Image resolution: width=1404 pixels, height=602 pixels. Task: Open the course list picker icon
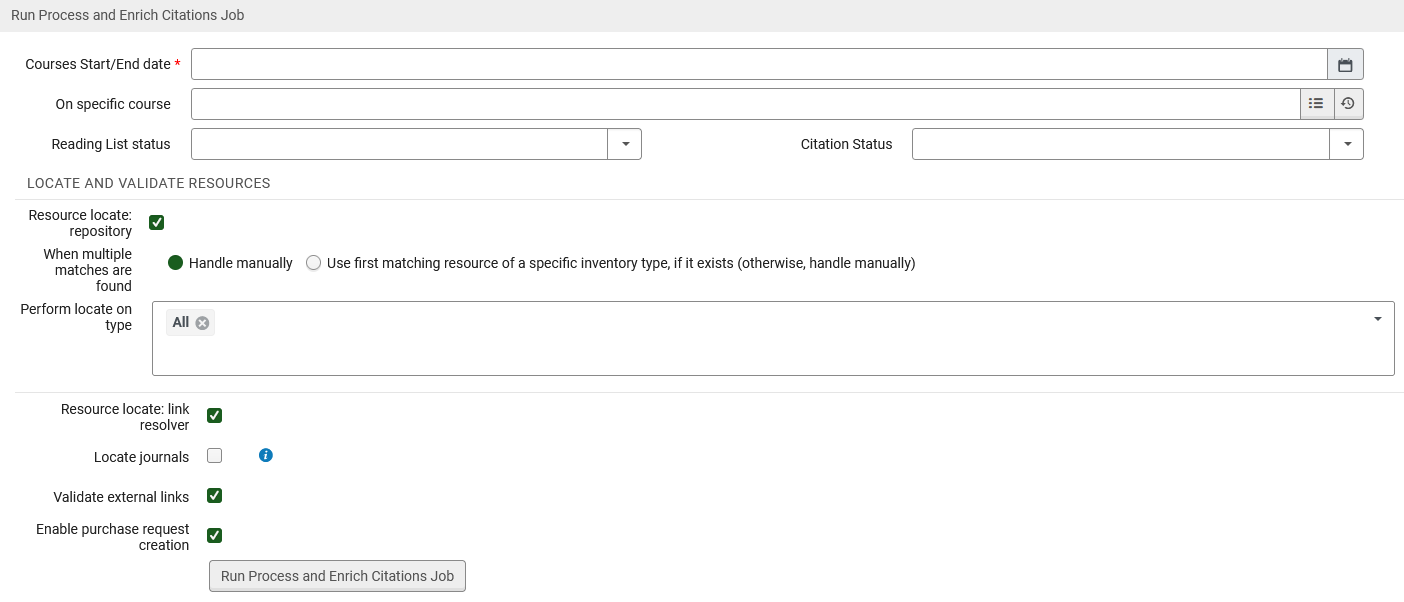point(1316,104)
